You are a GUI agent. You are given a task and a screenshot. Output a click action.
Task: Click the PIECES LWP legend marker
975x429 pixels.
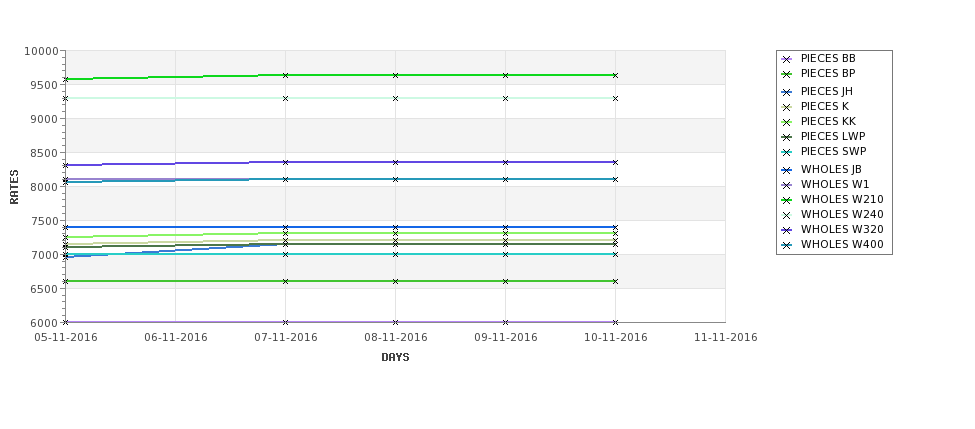pos(787,137)
